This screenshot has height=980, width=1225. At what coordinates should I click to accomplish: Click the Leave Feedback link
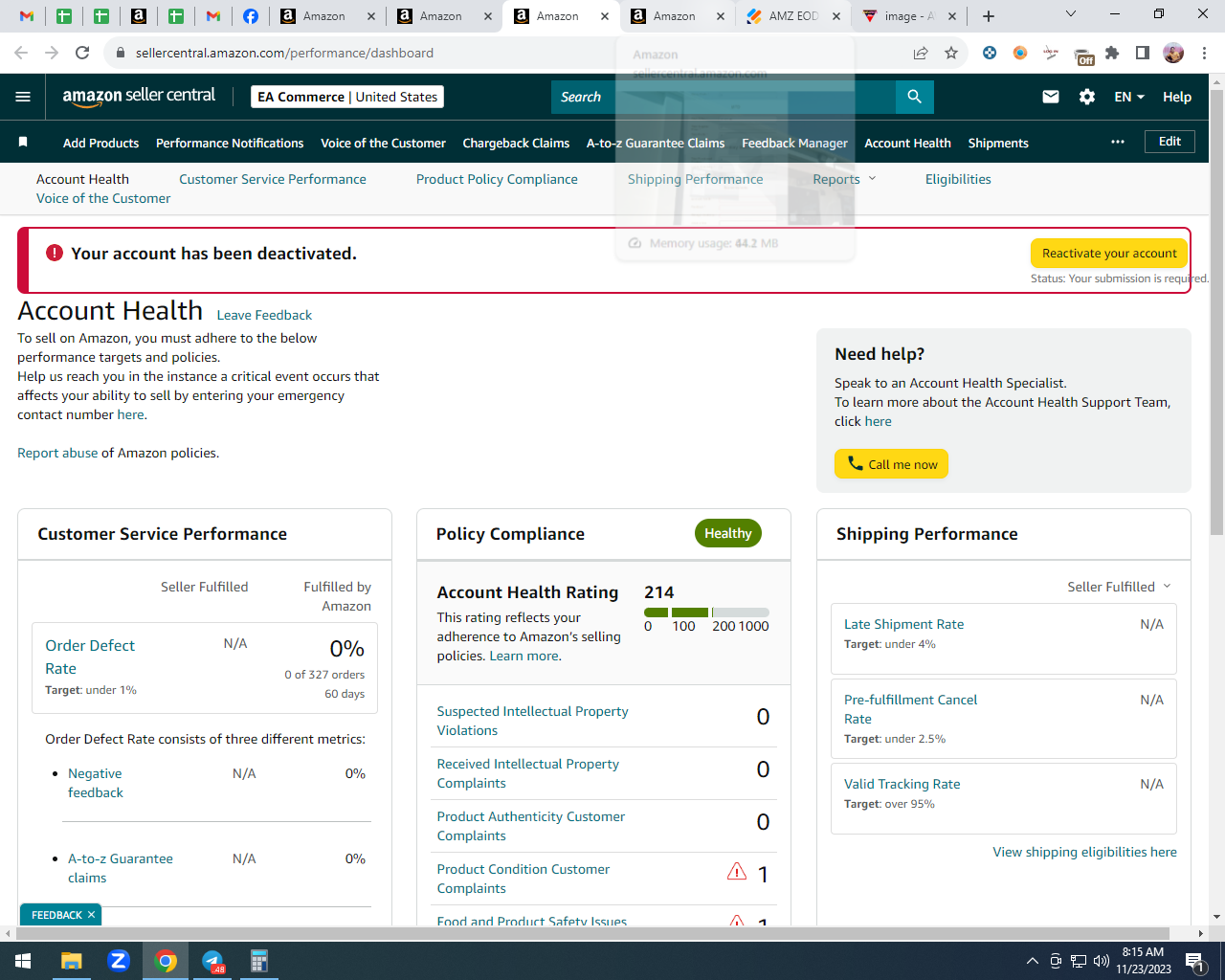point(264,315)
